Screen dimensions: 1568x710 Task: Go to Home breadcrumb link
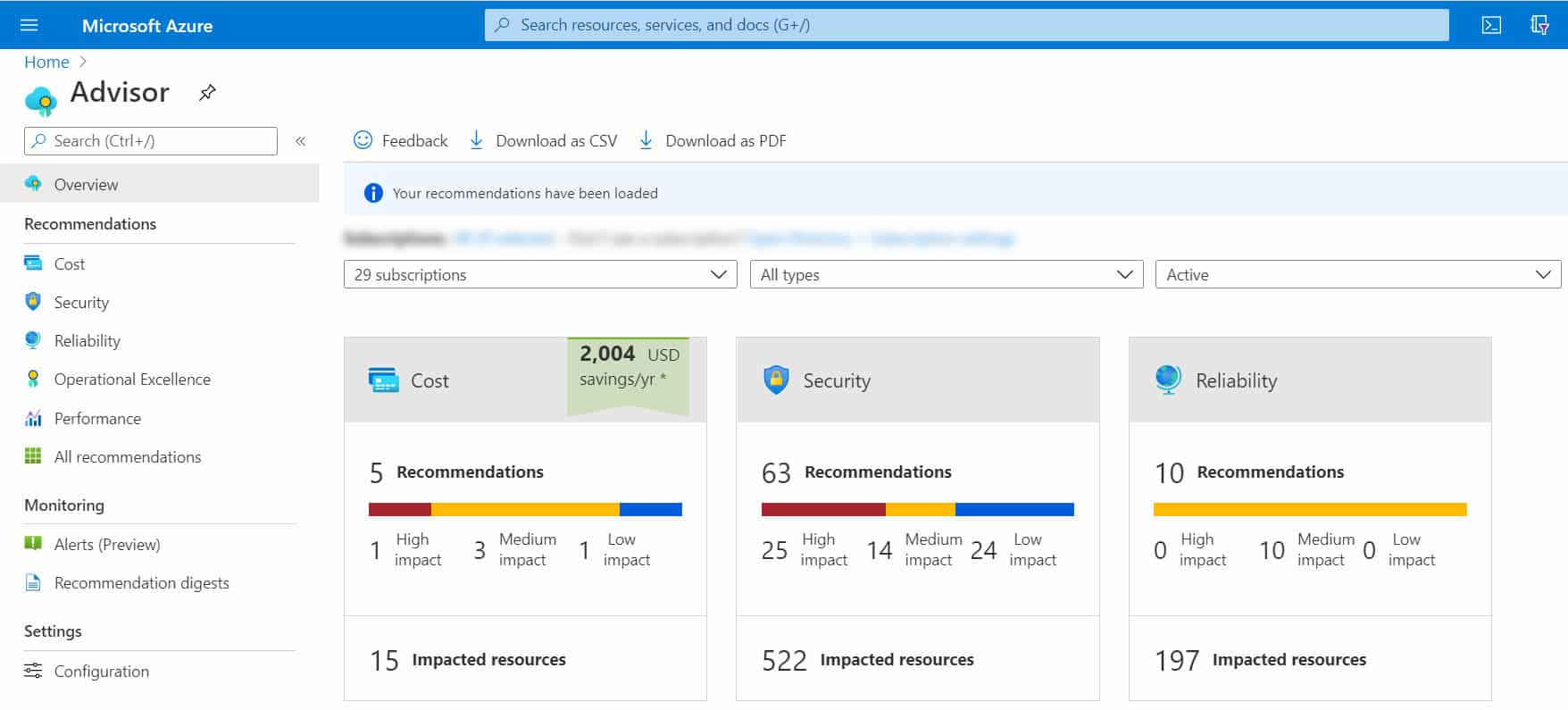pyautogui.click(x=46, y=62)
